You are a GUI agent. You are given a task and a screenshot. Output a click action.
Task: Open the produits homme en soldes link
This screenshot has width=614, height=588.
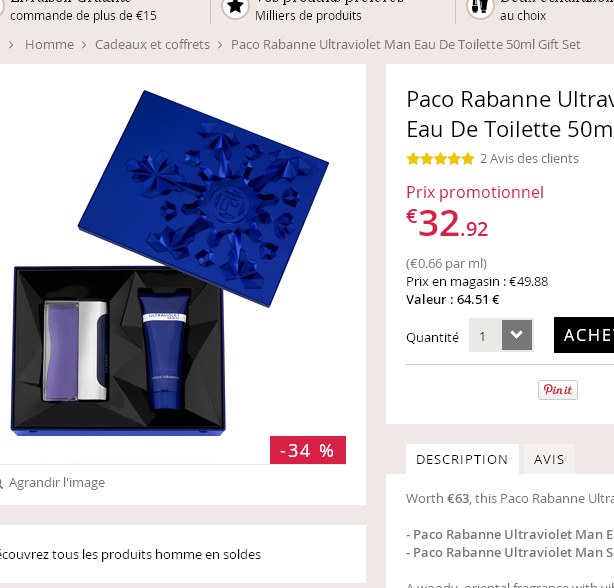(129, 554)
